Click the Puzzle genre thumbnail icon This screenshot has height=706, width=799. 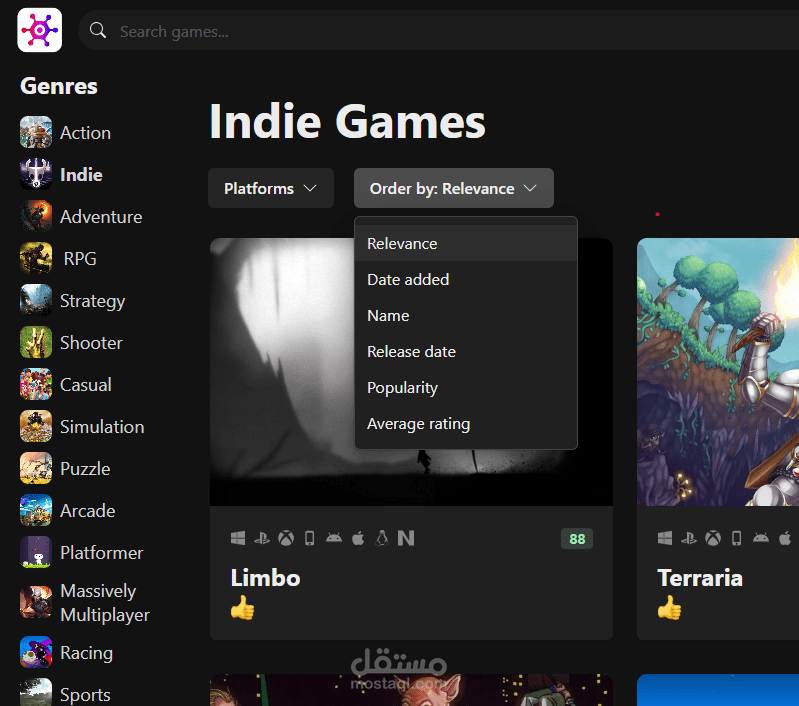[x=36, y=469]
